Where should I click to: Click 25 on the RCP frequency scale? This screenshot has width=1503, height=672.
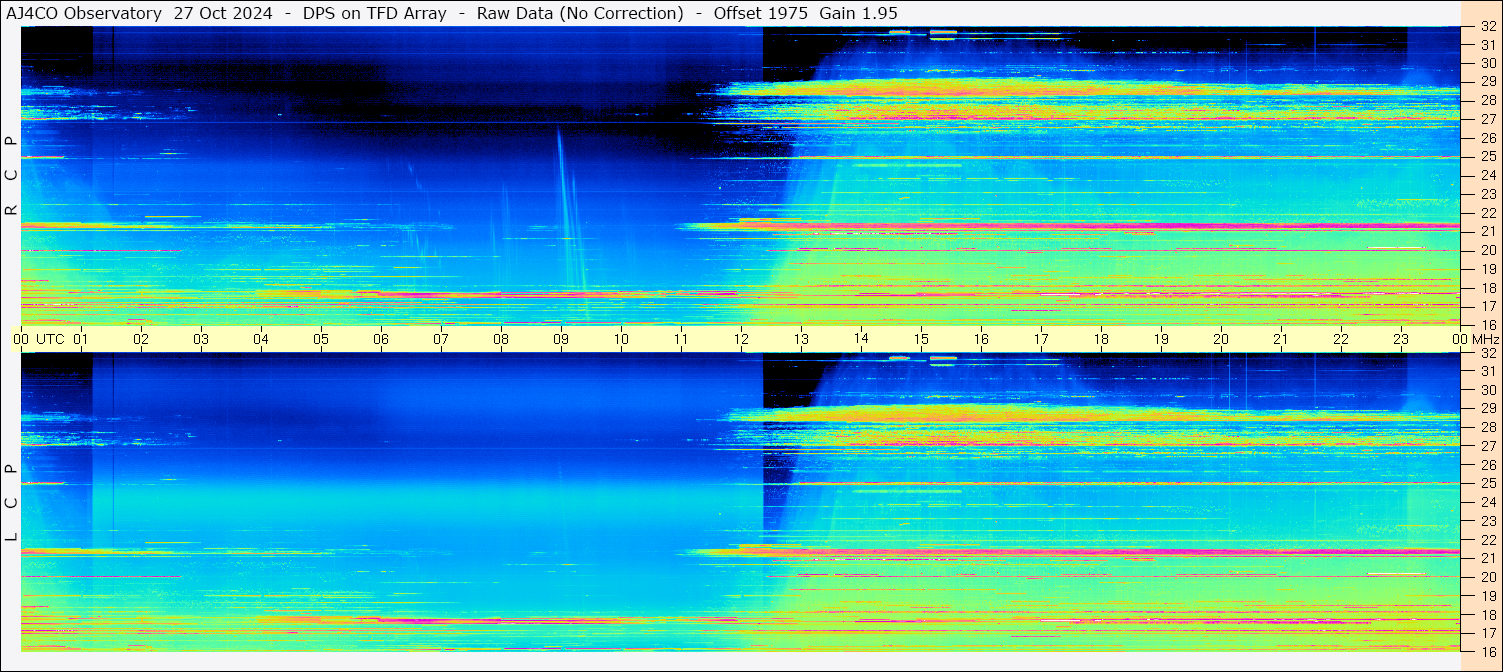(x=1488, y=157)
